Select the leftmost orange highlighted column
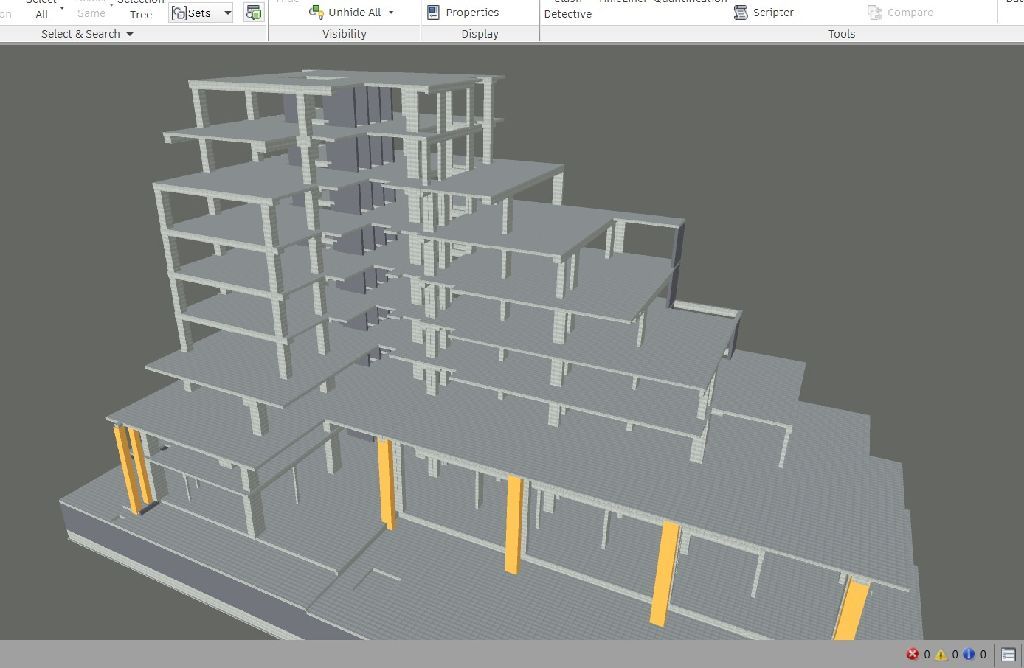1024x668 pixels. click(x=126, y=468)
